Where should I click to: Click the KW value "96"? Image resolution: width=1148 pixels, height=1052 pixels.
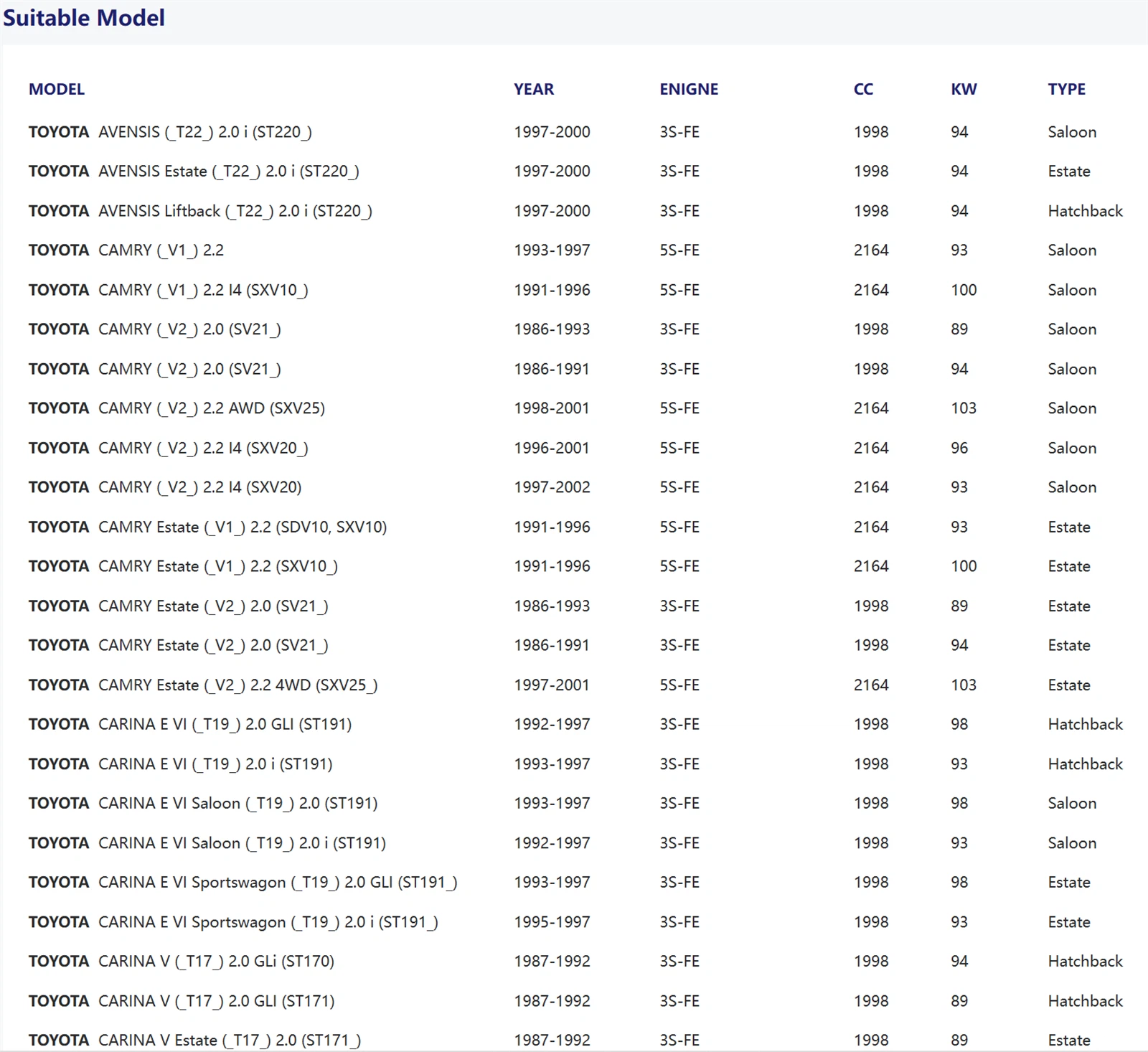(959, 448)
